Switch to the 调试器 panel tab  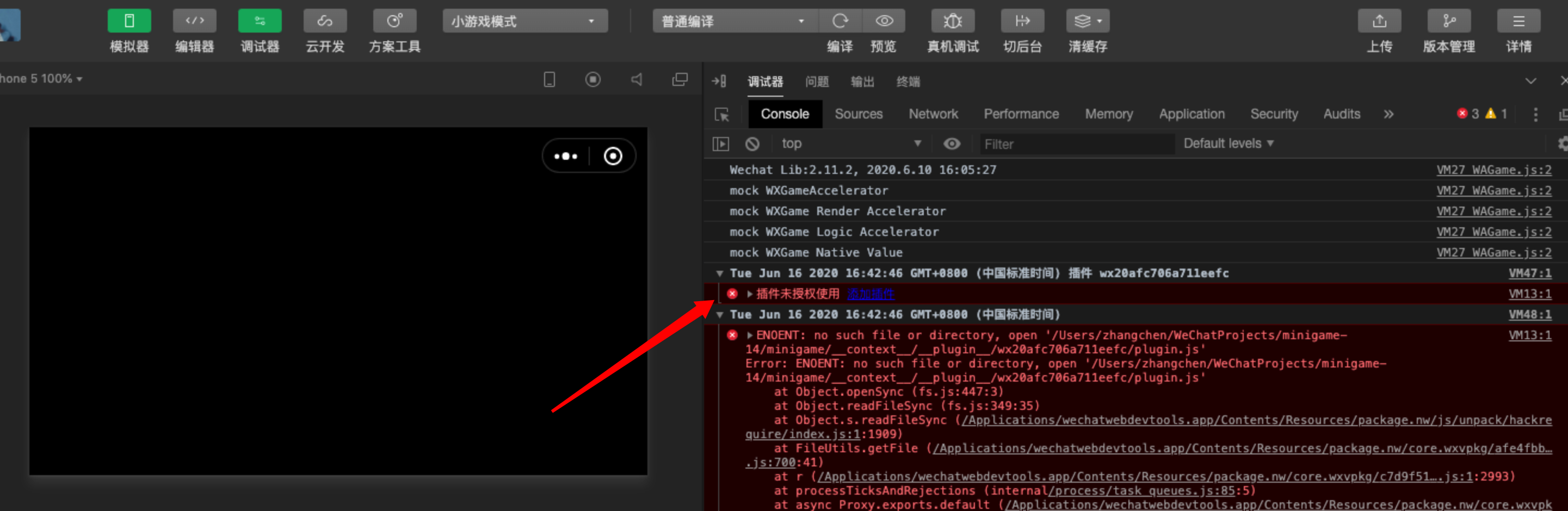(x=765, y=82)
